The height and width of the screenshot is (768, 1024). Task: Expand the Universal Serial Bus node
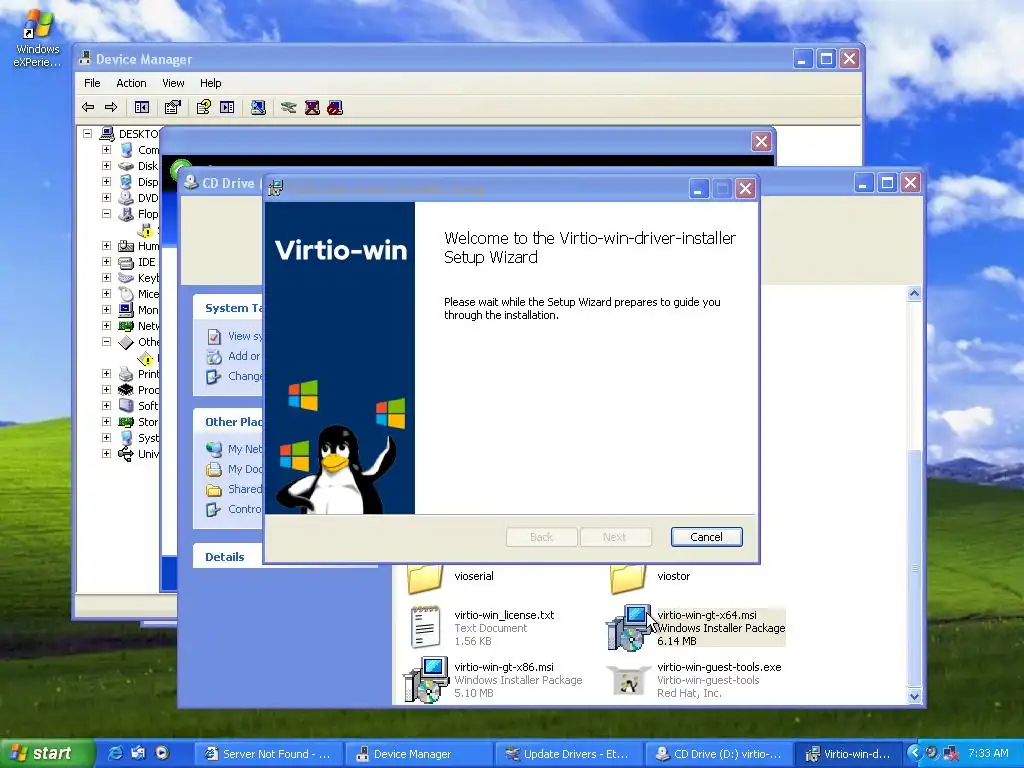tap(106, 453)
